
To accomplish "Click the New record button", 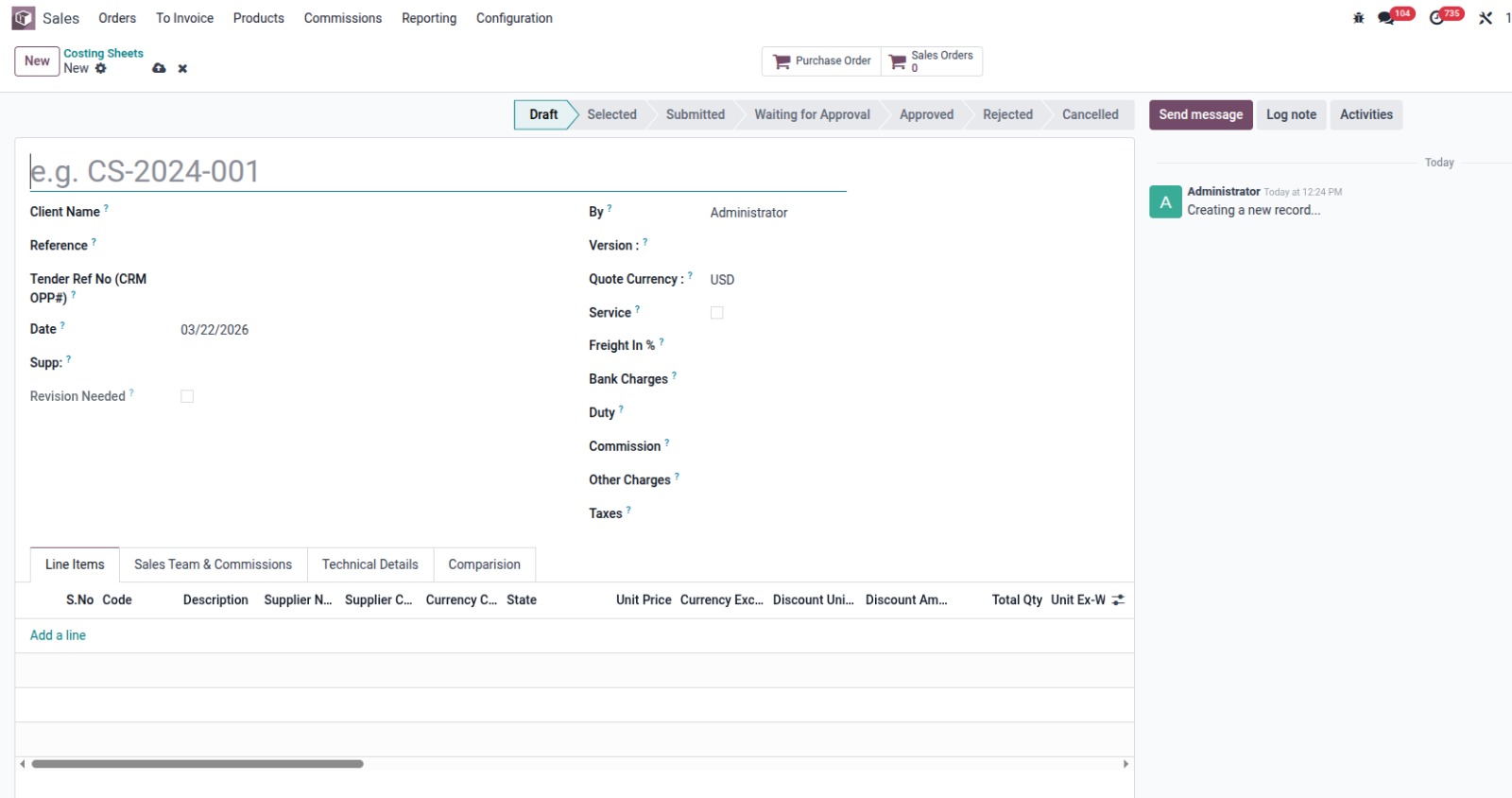I will point(37,61).
